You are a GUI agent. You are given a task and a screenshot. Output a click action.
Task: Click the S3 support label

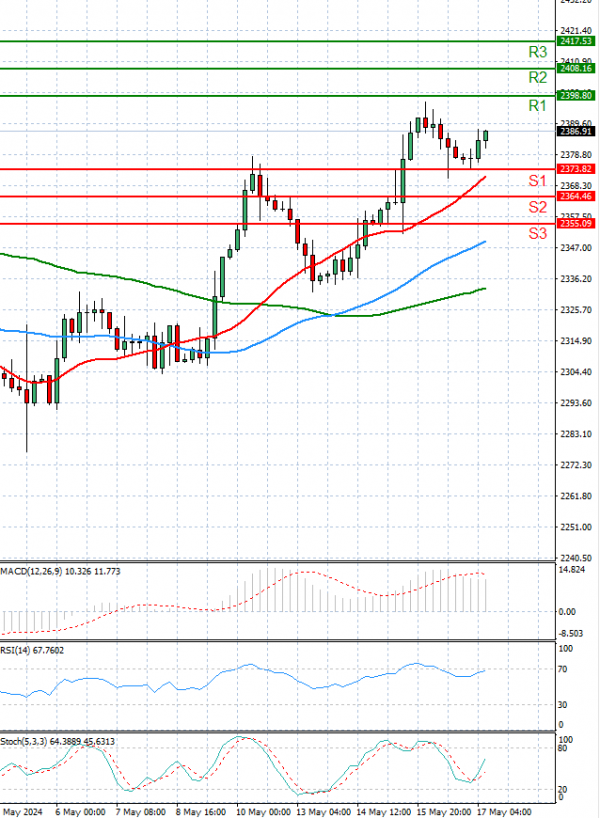537,233
